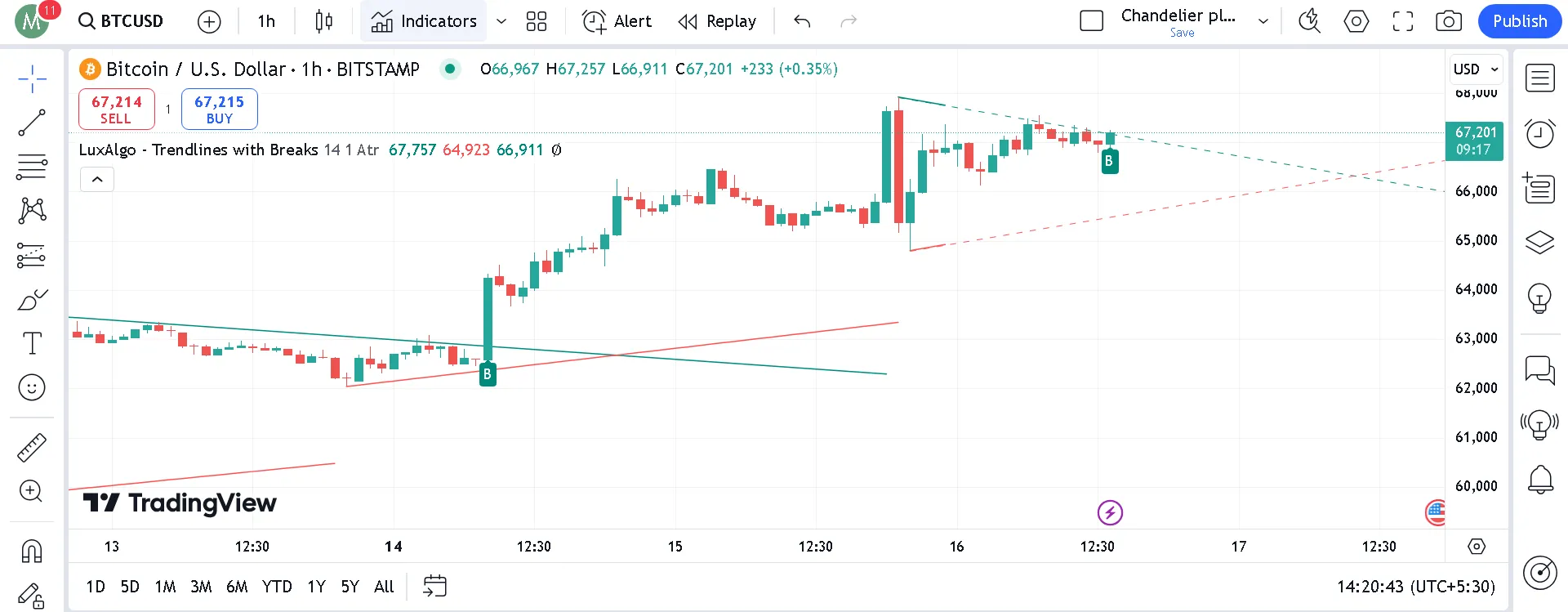Select the Text annotation tool
The image size is (1568, 612).
(32, 343)
